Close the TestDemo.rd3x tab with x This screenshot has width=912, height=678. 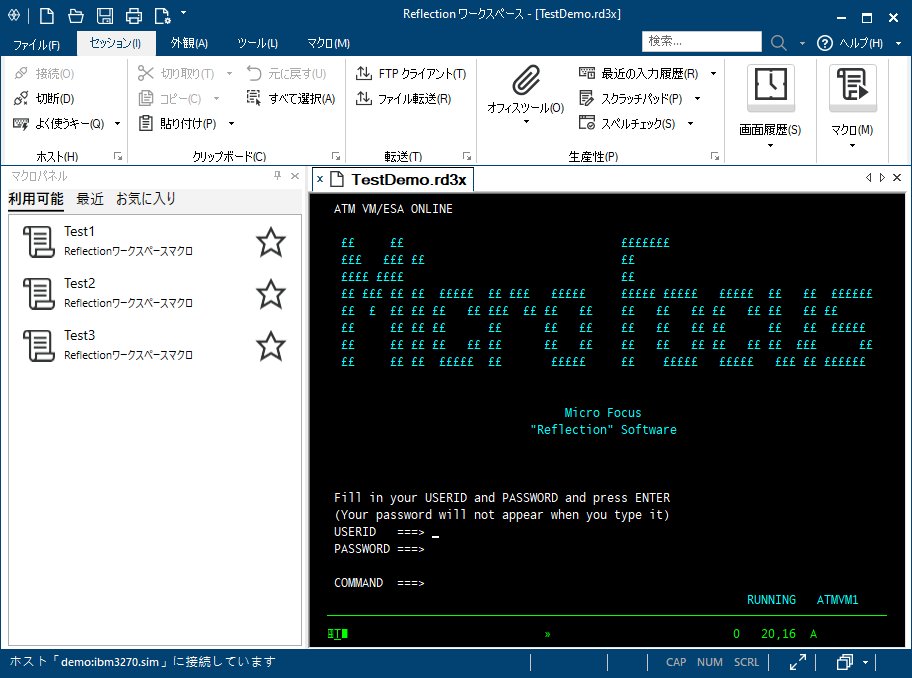(x=320, y=179)
